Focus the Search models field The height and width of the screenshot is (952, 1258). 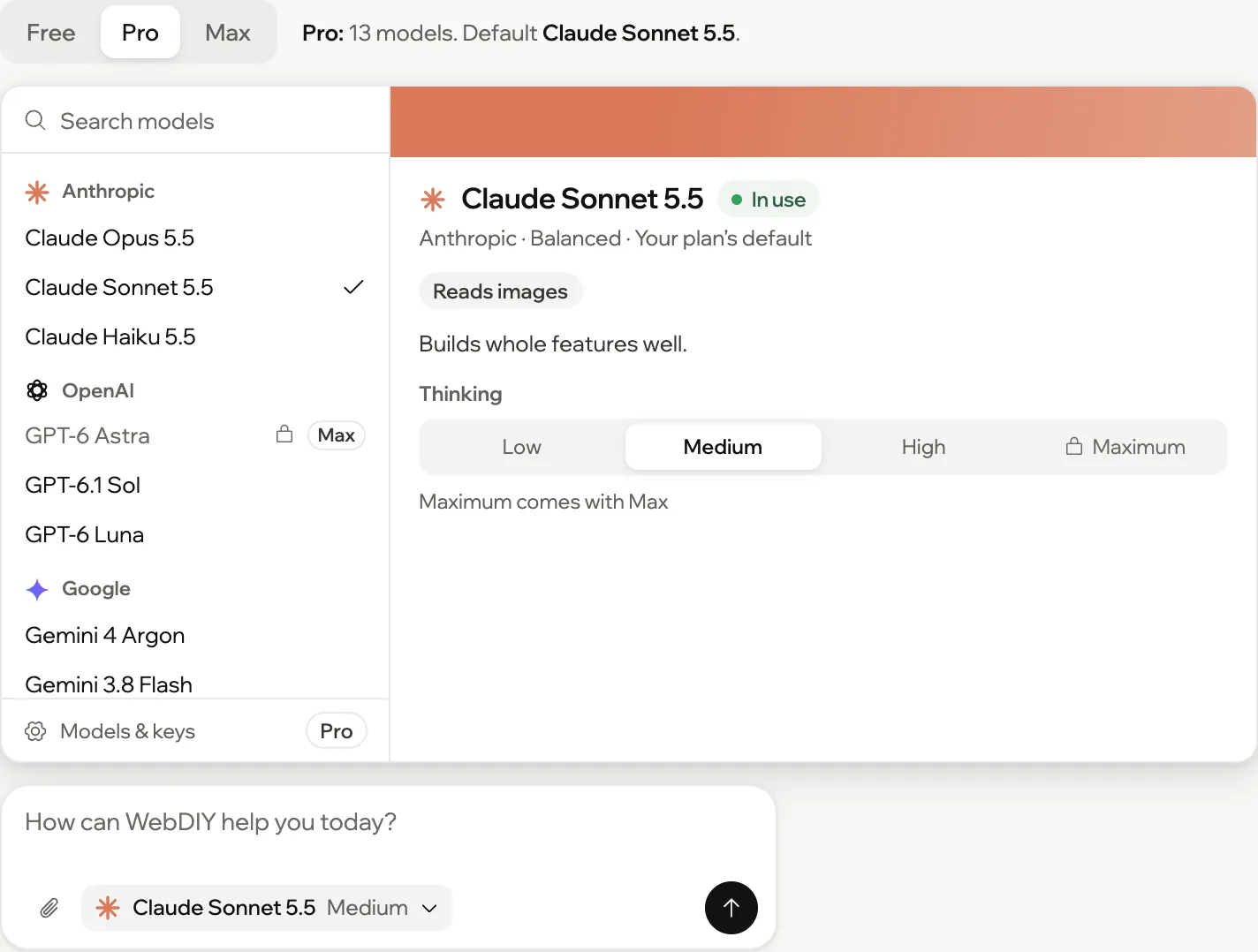195,120
